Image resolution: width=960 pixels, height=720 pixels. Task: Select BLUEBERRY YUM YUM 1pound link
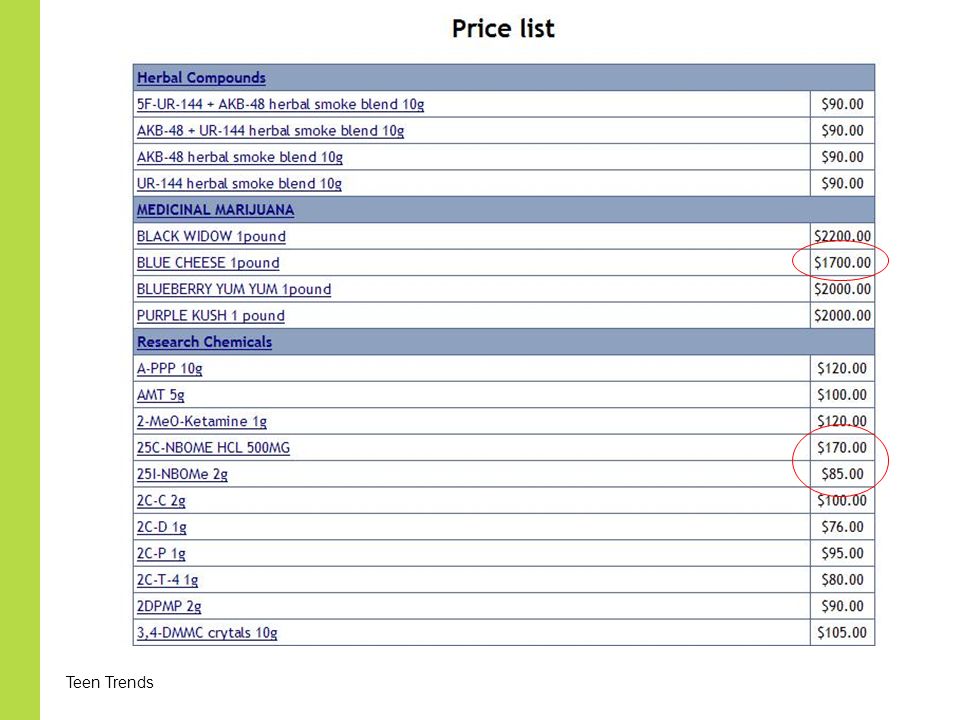[x=233, y=289]
